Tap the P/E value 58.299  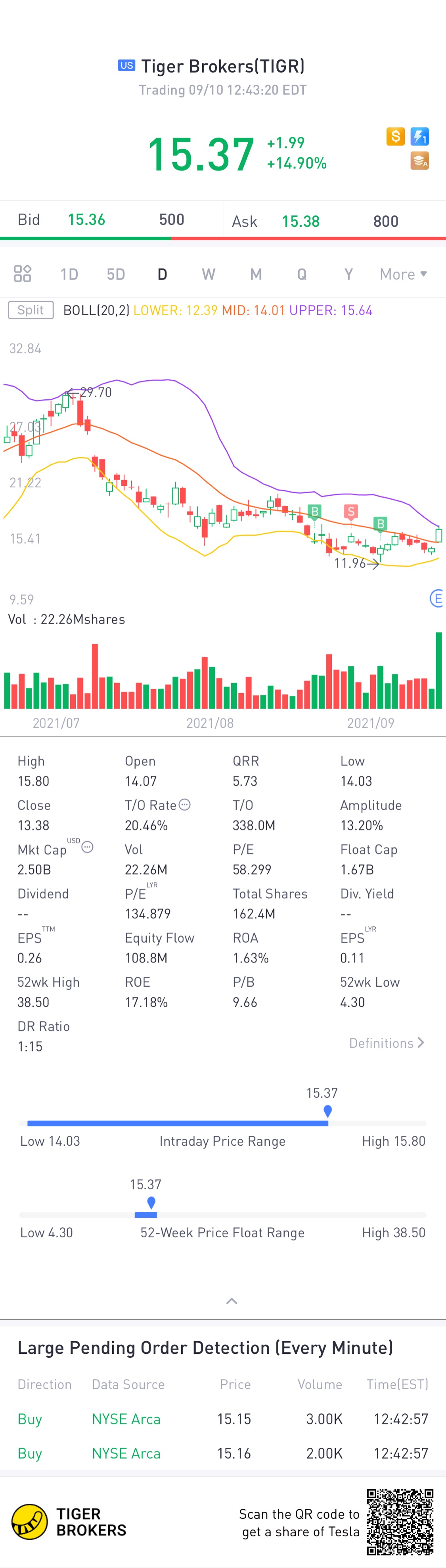252,869
